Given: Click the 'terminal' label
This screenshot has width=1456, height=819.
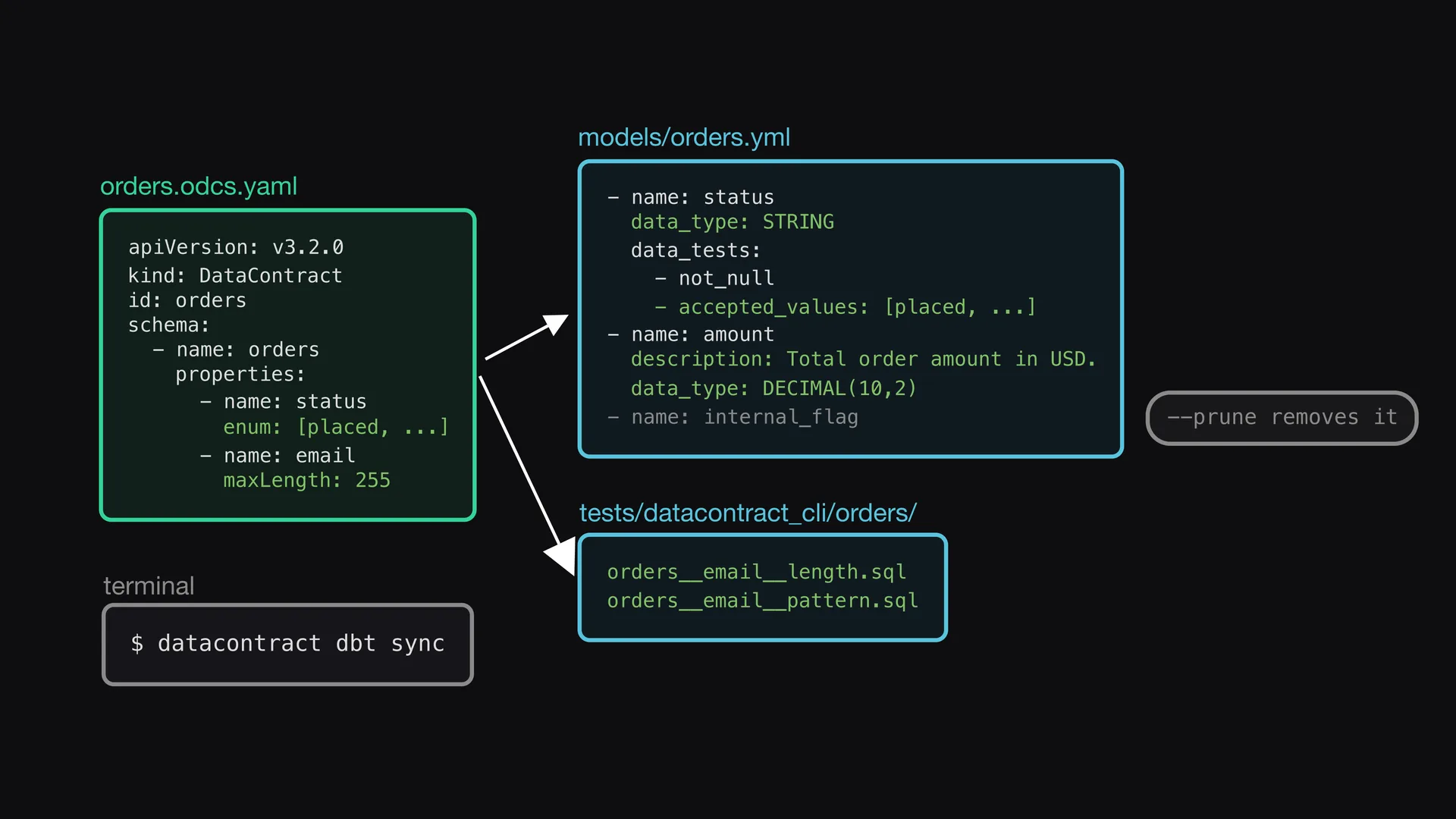Looking at the screenshot, I should [x=149, y=586].
